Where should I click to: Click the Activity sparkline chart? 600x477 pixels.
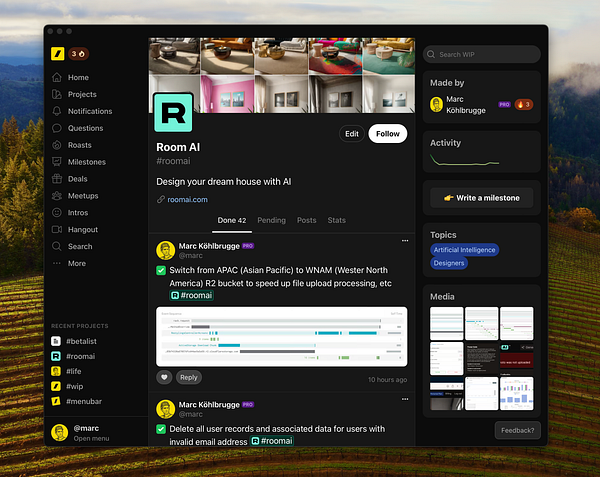pos(465,160)
